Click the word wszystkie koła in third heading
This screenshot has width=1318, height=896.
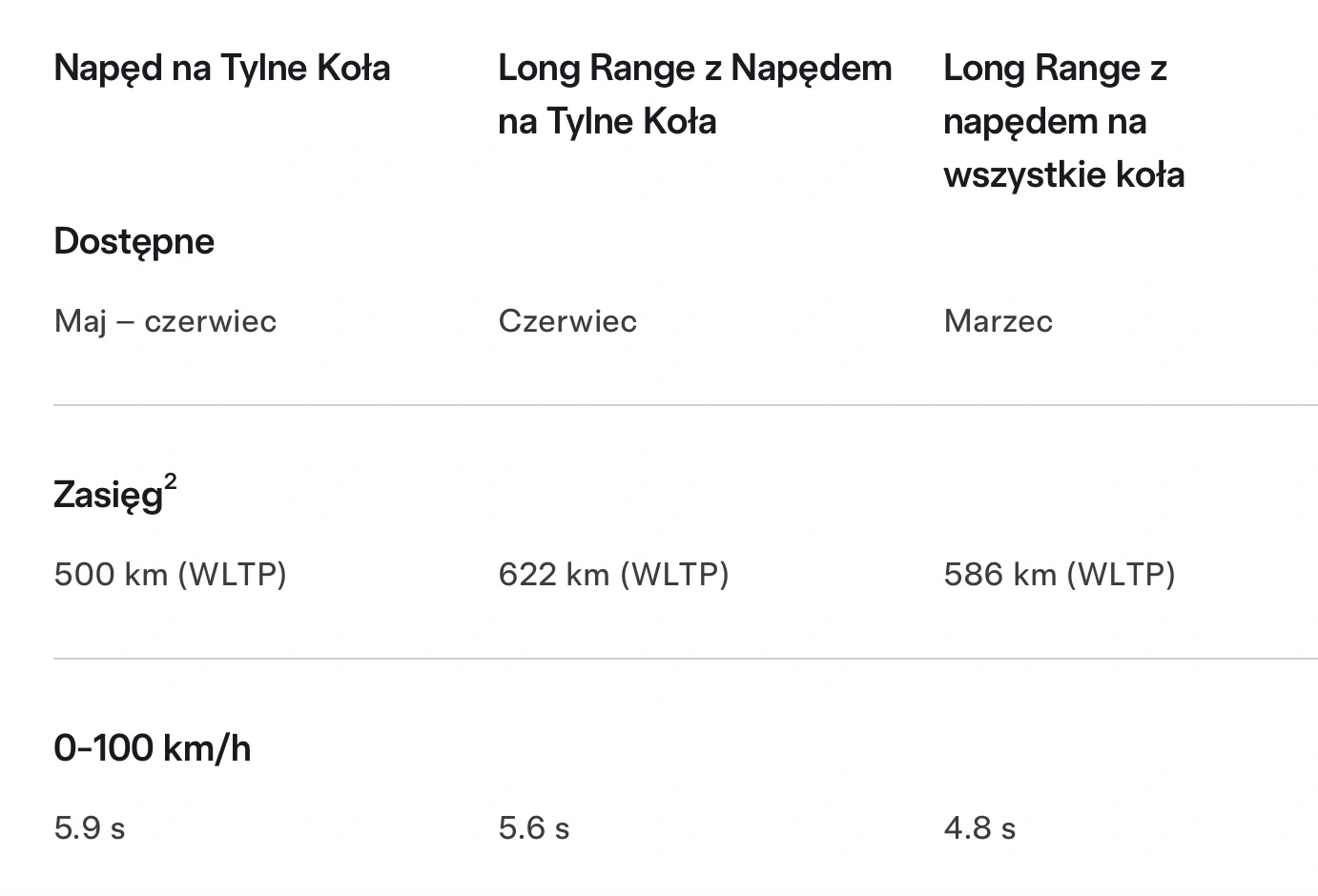(1064, 175)
